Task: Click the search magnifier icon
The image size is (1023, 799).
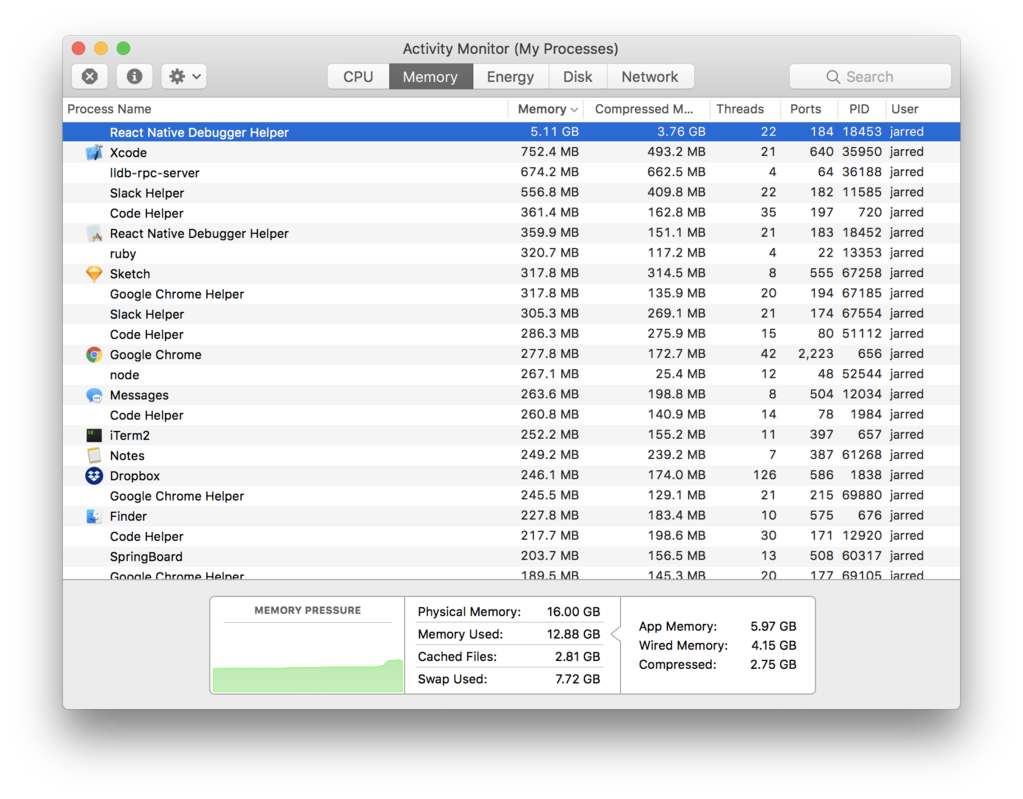Action: tap(833, 77)
